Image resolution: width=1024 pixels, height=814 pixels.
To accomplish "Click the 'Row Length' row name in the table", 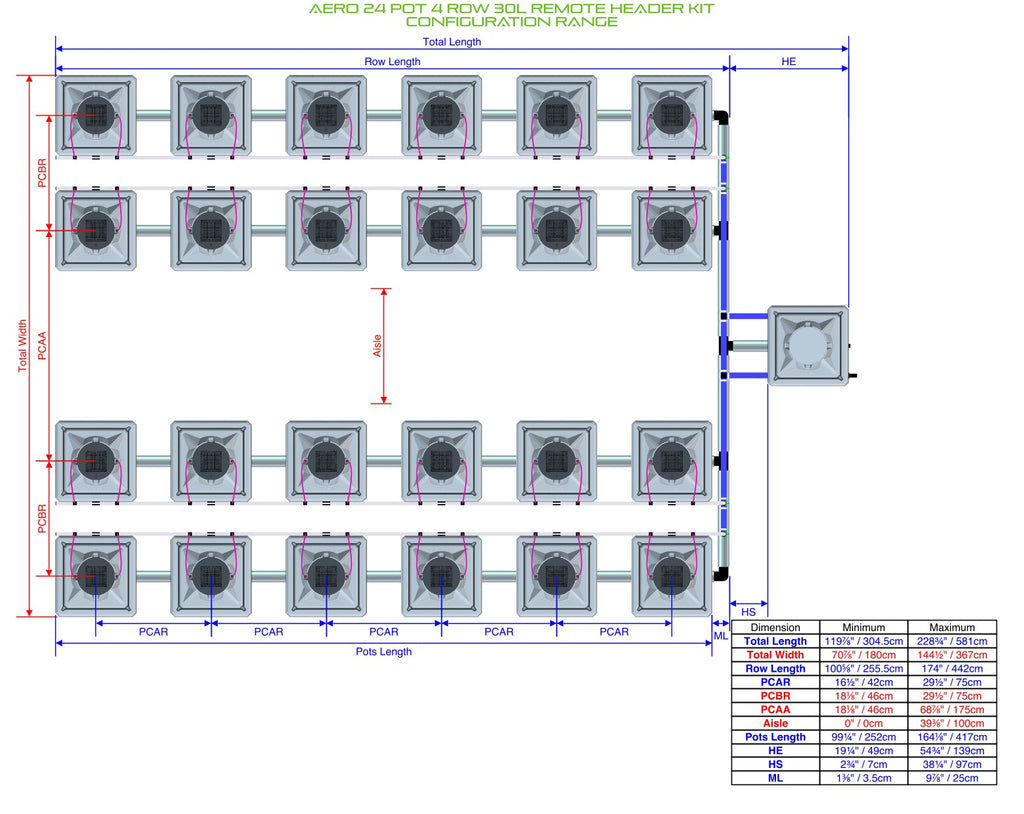I will [x=775, y=668].
